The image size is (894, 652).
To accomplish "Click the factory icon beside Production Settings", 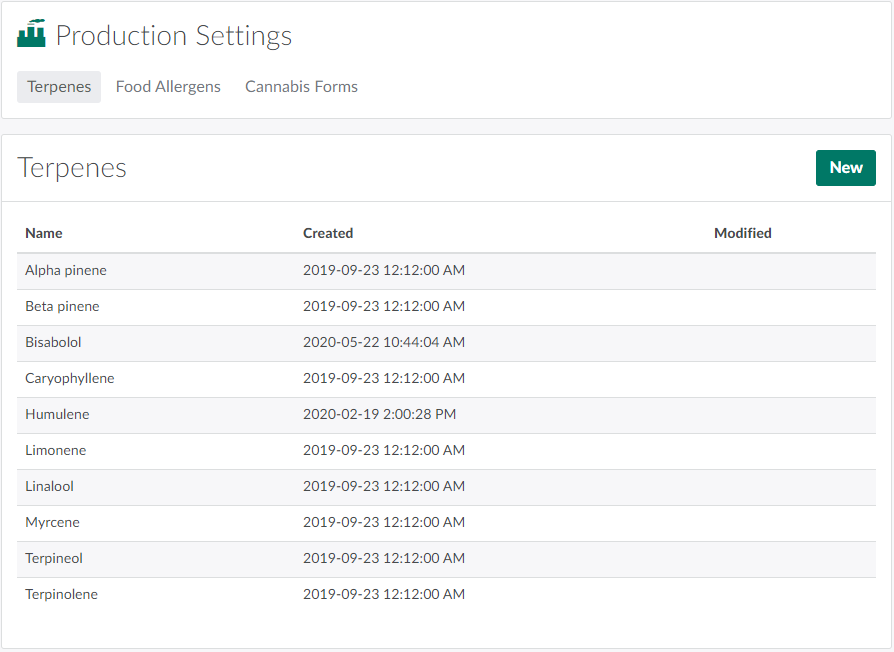I will pos(31,34).
